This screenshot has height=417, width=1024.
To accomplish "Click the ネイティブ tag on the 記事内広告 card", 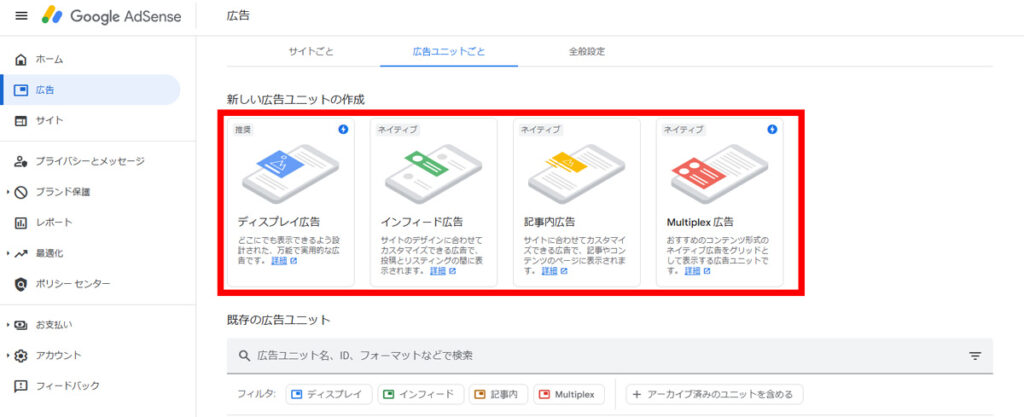I will click(540, 129).
